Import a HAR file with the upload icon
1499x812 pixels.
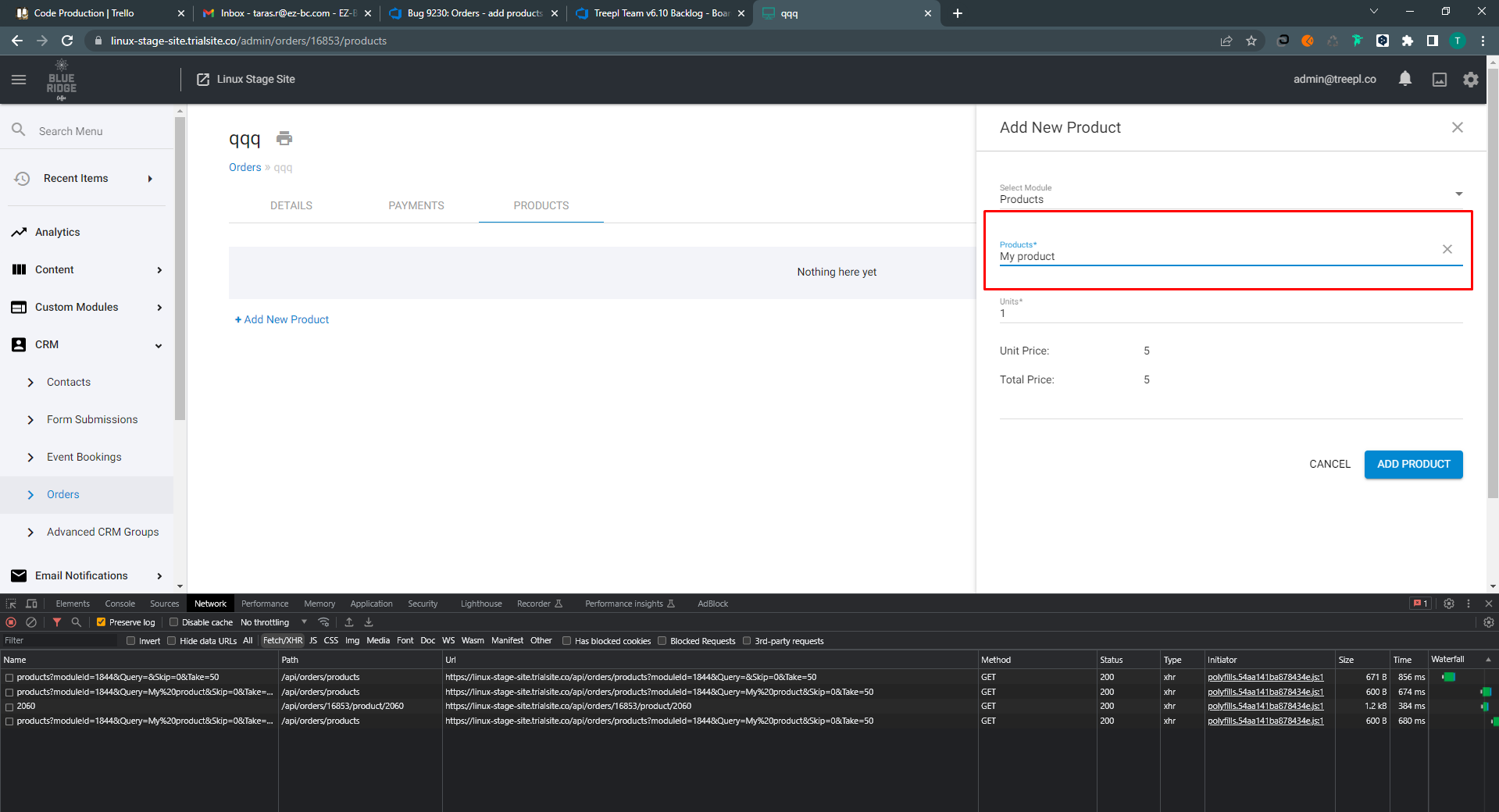[x=349, y=622]
